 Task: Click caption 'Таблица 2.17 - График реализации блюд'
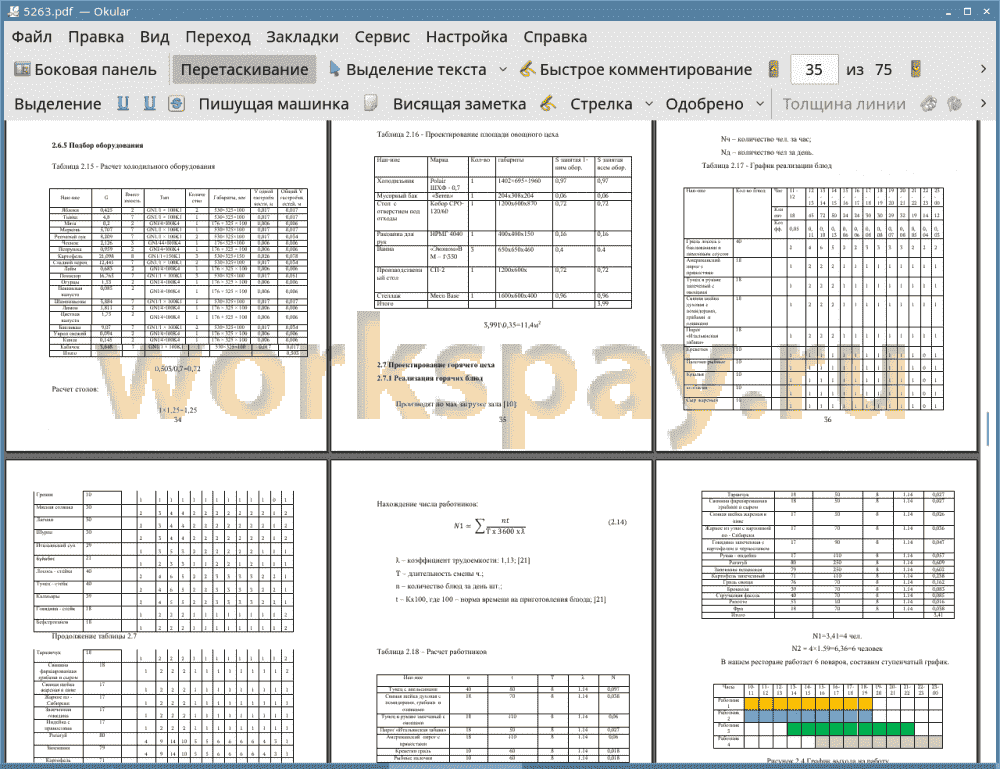tap(767, 166)
